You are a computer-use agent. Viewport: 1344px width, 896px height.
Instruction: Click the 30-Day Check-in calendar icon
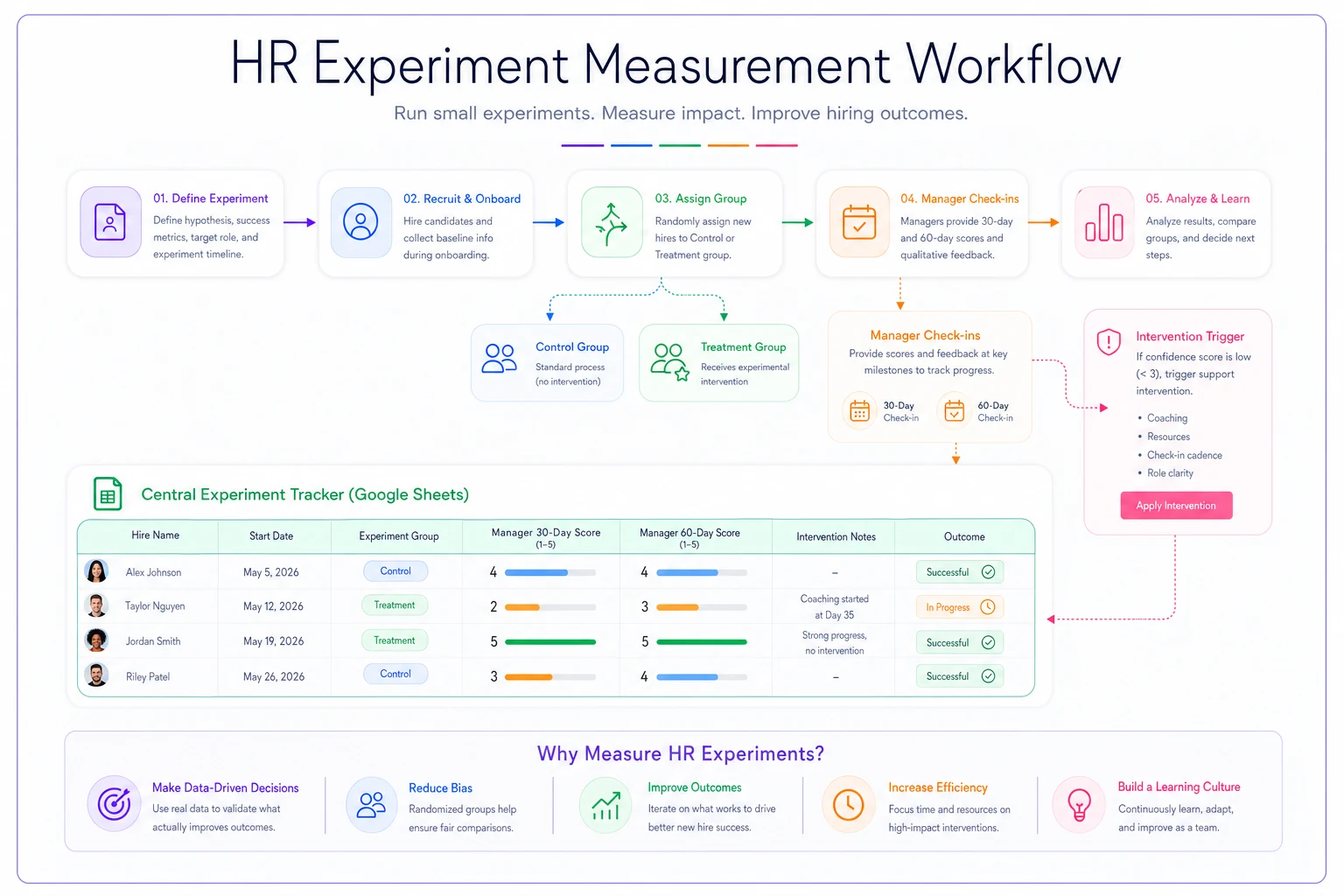pos(859,410)
